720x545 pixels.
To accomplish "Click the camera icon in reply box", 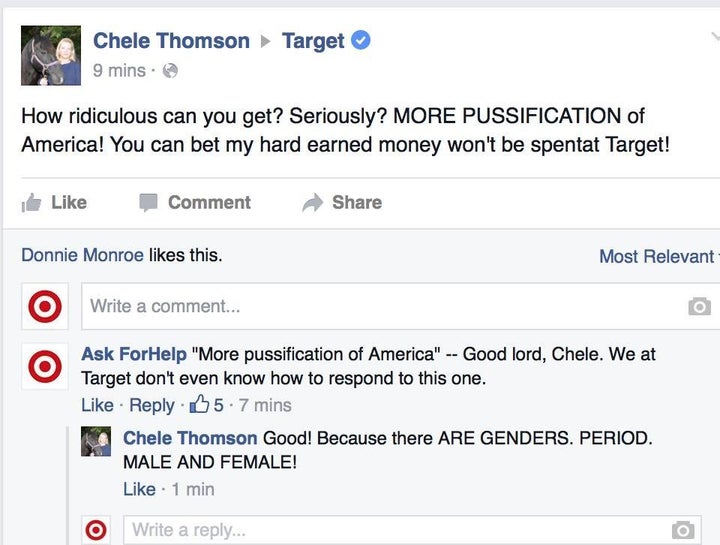I will click(683, 530).
